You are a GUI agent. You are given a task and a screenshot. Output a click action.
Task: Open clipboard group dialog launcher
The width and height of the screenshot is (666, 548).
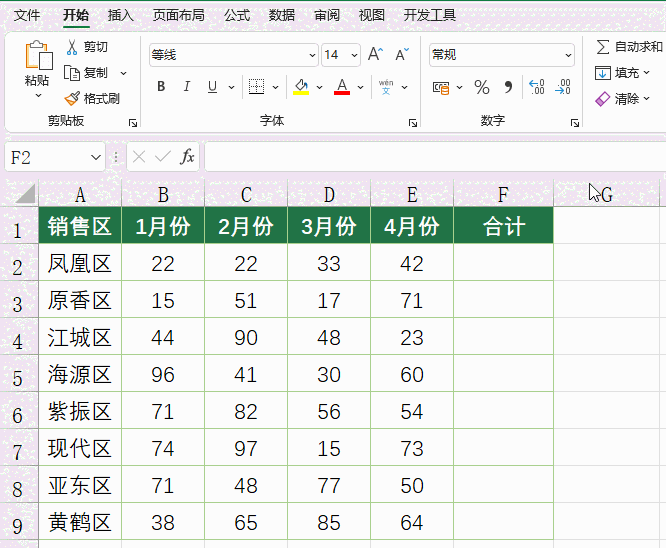point(133,123)
